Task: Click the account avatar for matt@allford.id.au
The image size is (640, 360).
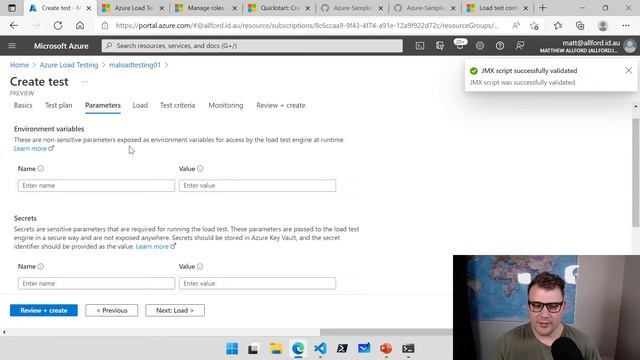Action: pyautogui.click(x=629, y=46)
